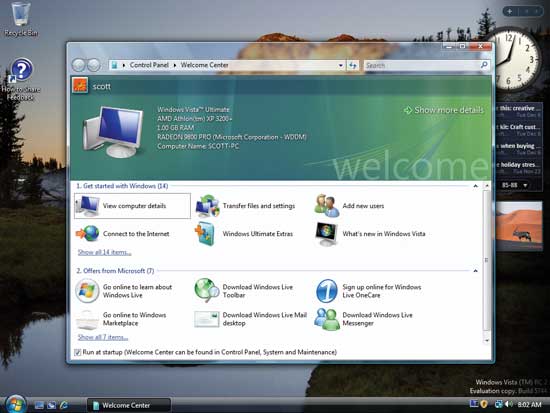Click Go online to learn about Windows Live
Viewport: 550px width, 413px height.
coord(138,291)
